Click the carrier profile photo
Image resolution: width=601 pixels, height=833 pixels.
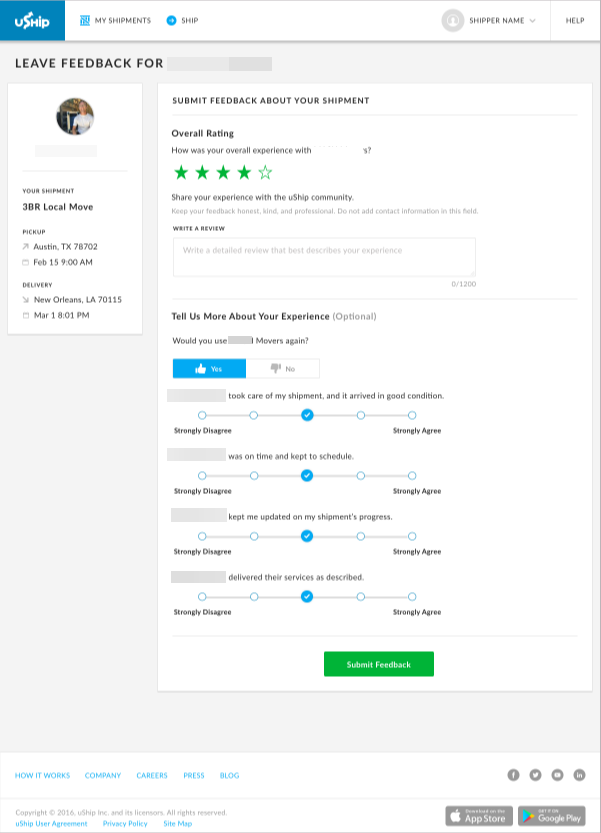[75, 116]
